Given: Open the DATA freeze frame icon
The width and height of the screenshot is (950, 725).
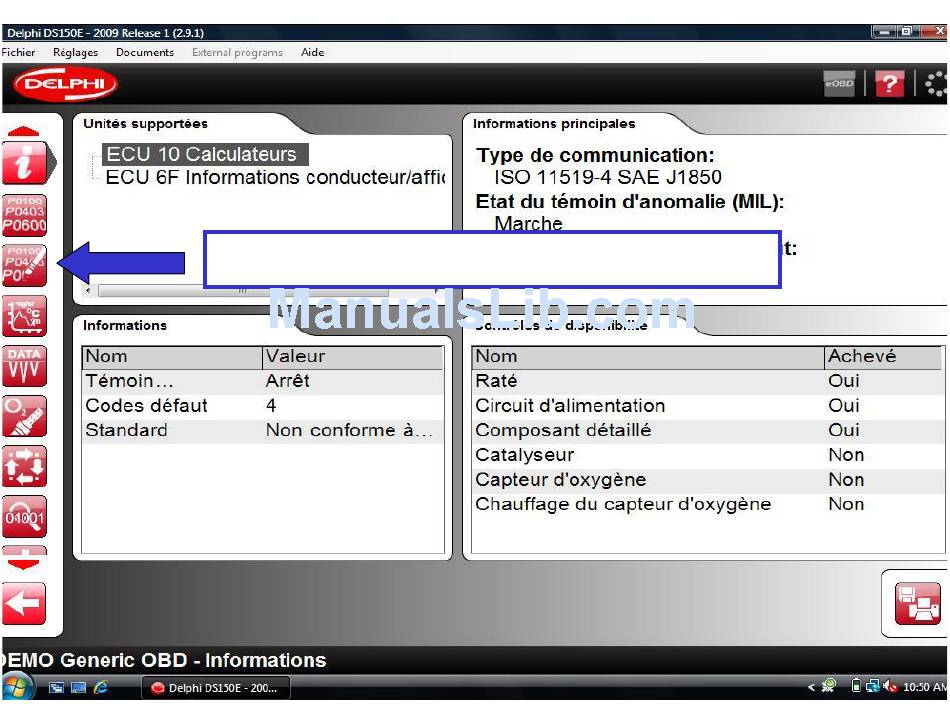Looking at the screenshot, I should [24, 366].
